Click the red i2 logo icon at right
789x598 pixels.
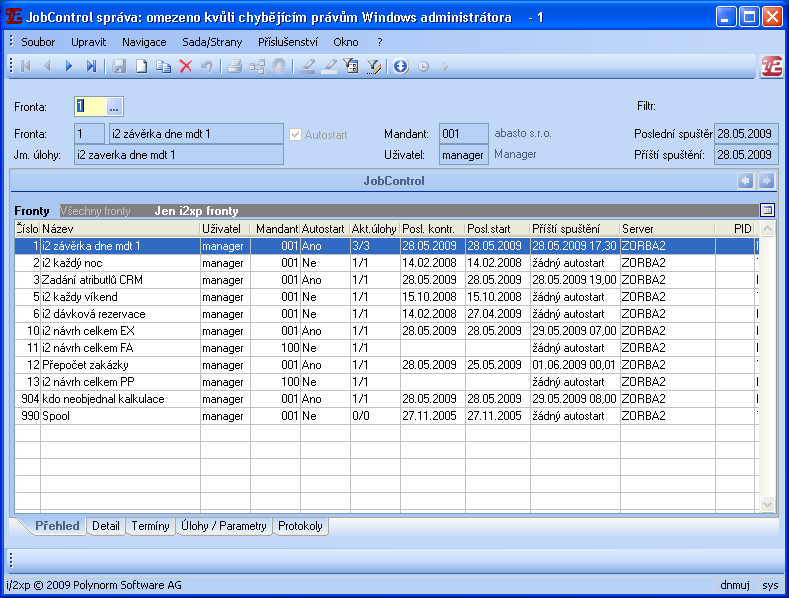coord(771,66)
